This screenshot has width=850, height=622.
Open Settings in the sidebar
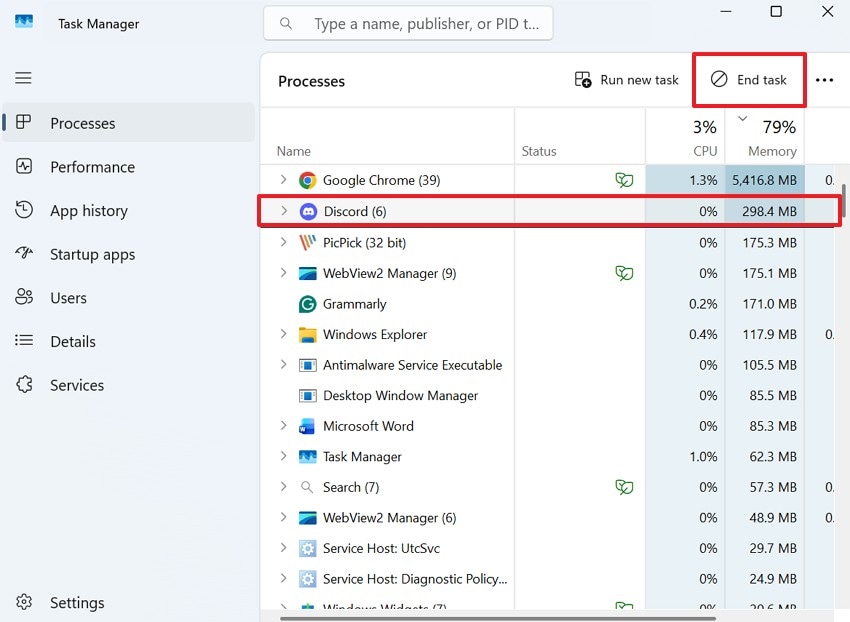[128, 602]
